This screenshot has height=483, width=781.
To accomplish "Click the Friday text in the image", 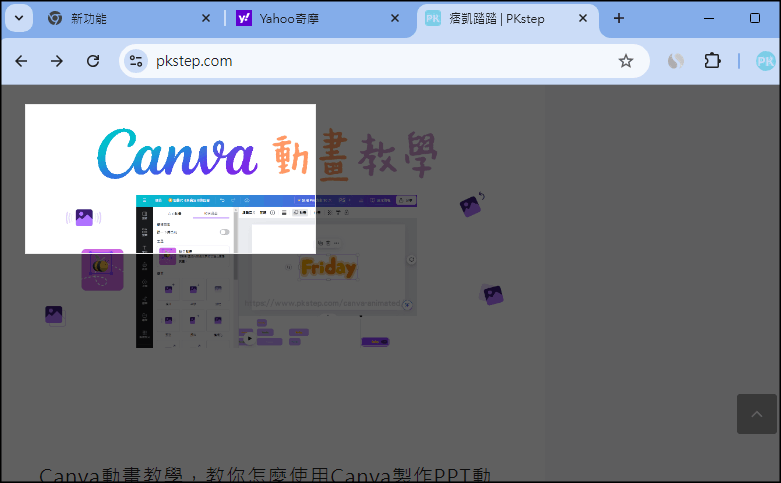I will [328, 268].
